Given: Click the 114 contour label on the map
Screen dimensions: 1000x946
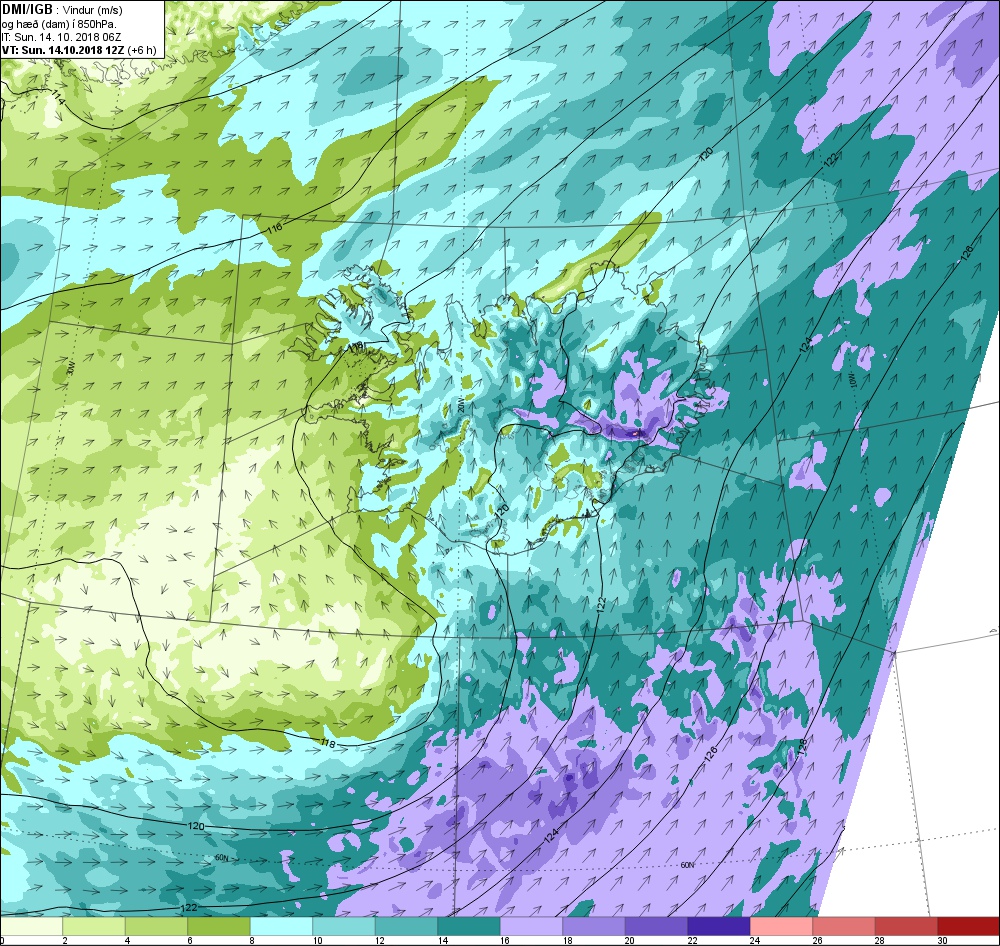Looking at the screenshot, I should (x=58, y=99).
